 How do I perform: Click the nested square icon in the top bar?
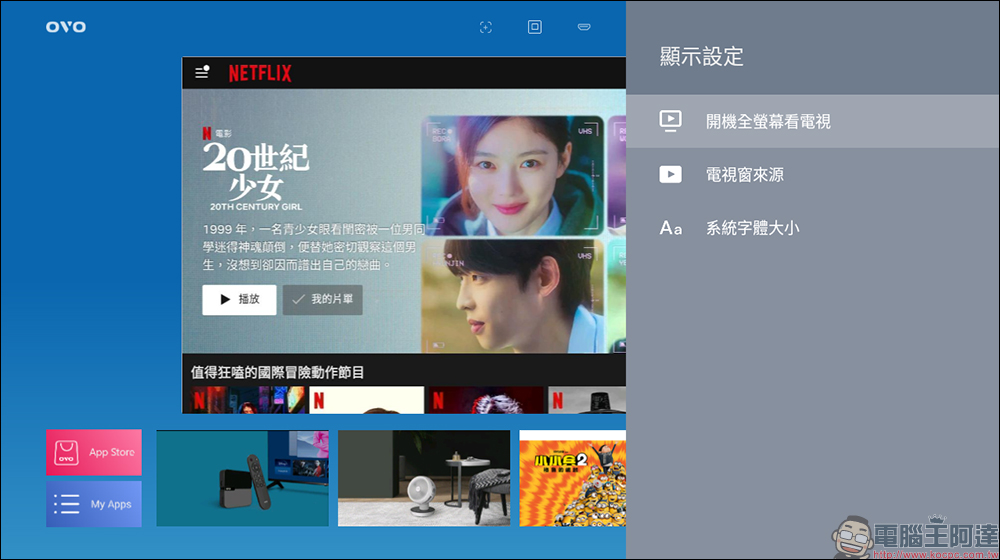coord(535,27)
